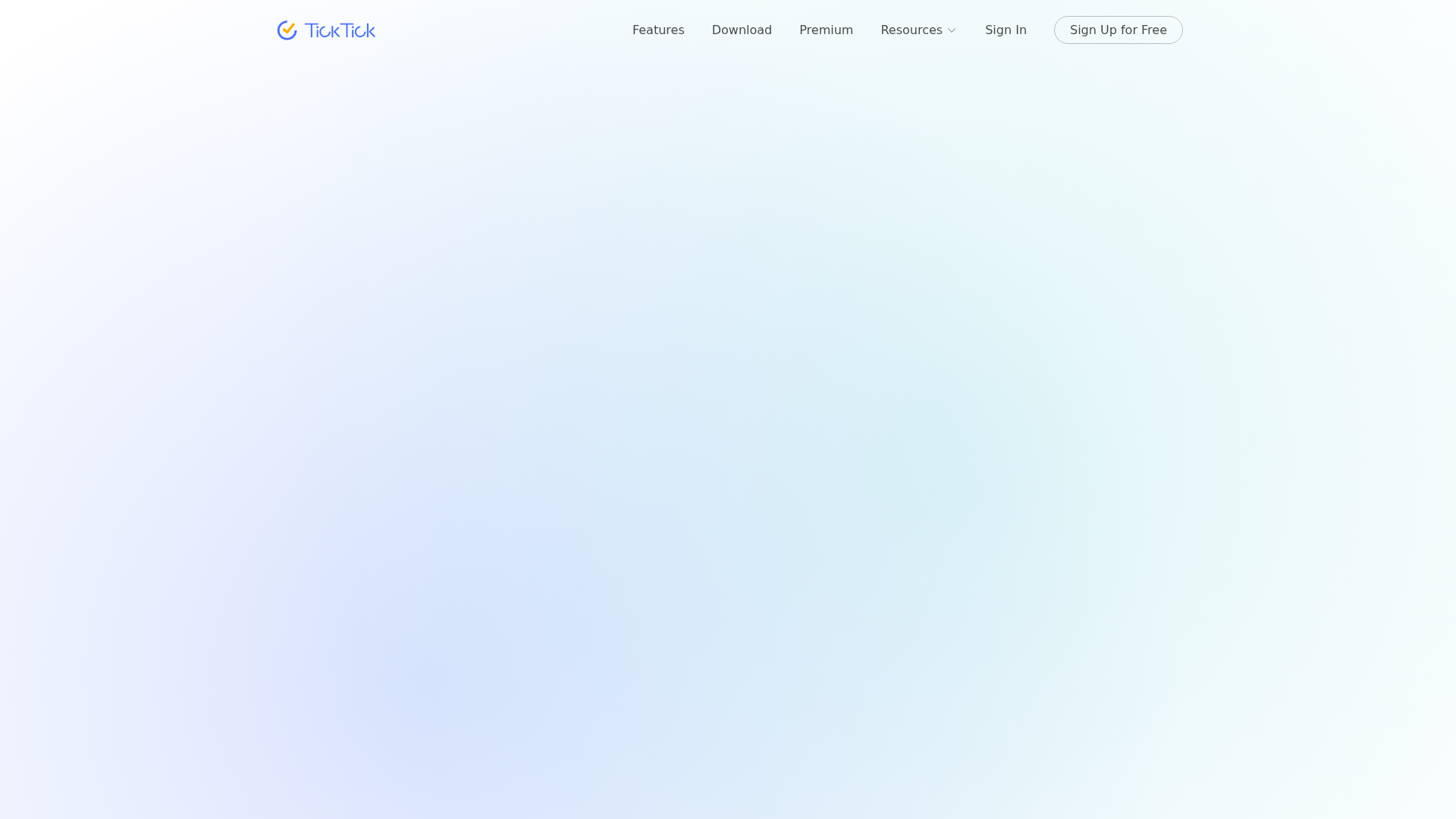The width and height of the screenshot is (1456, 819).
Task: Click the empty page background area
Action: (x=728, y=455)
